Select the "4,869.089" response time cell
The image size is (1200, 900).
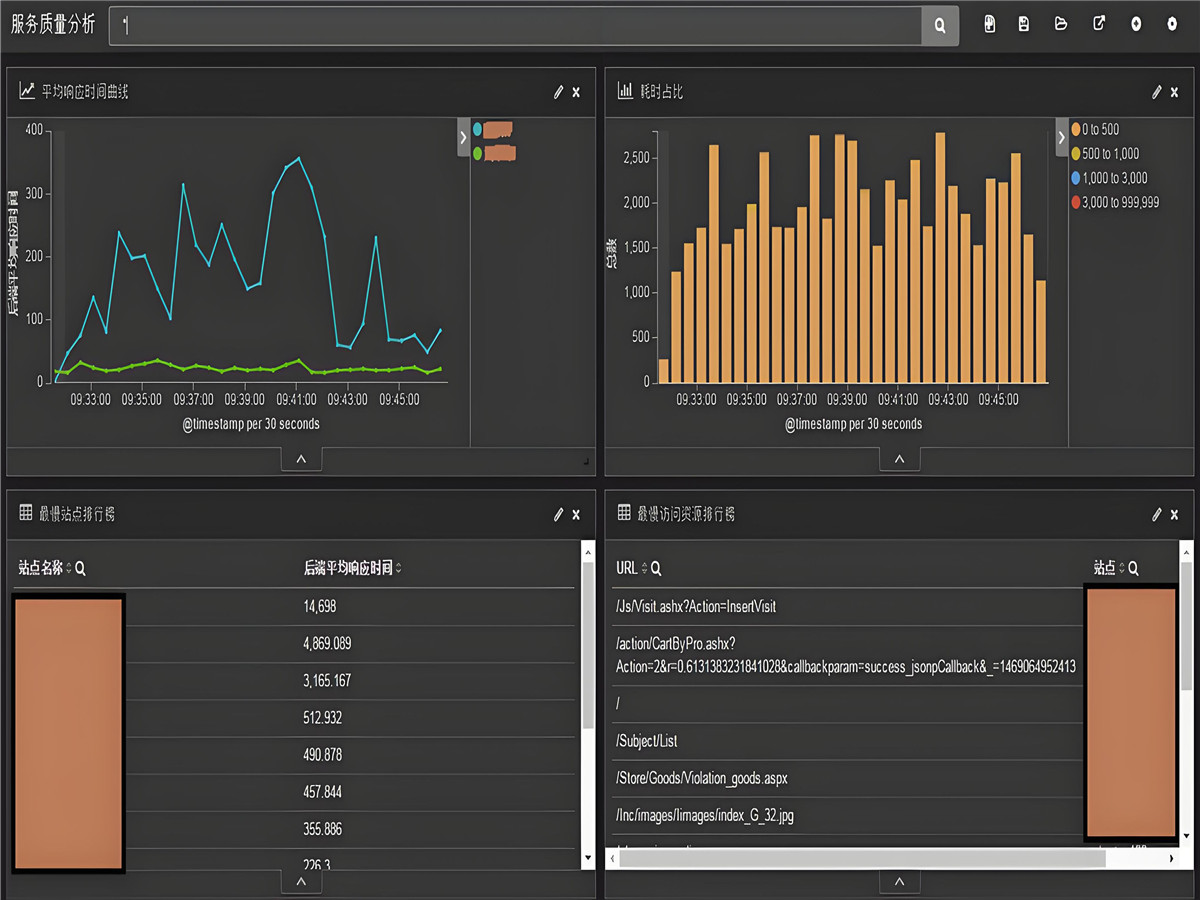click(x=327, y=643)
